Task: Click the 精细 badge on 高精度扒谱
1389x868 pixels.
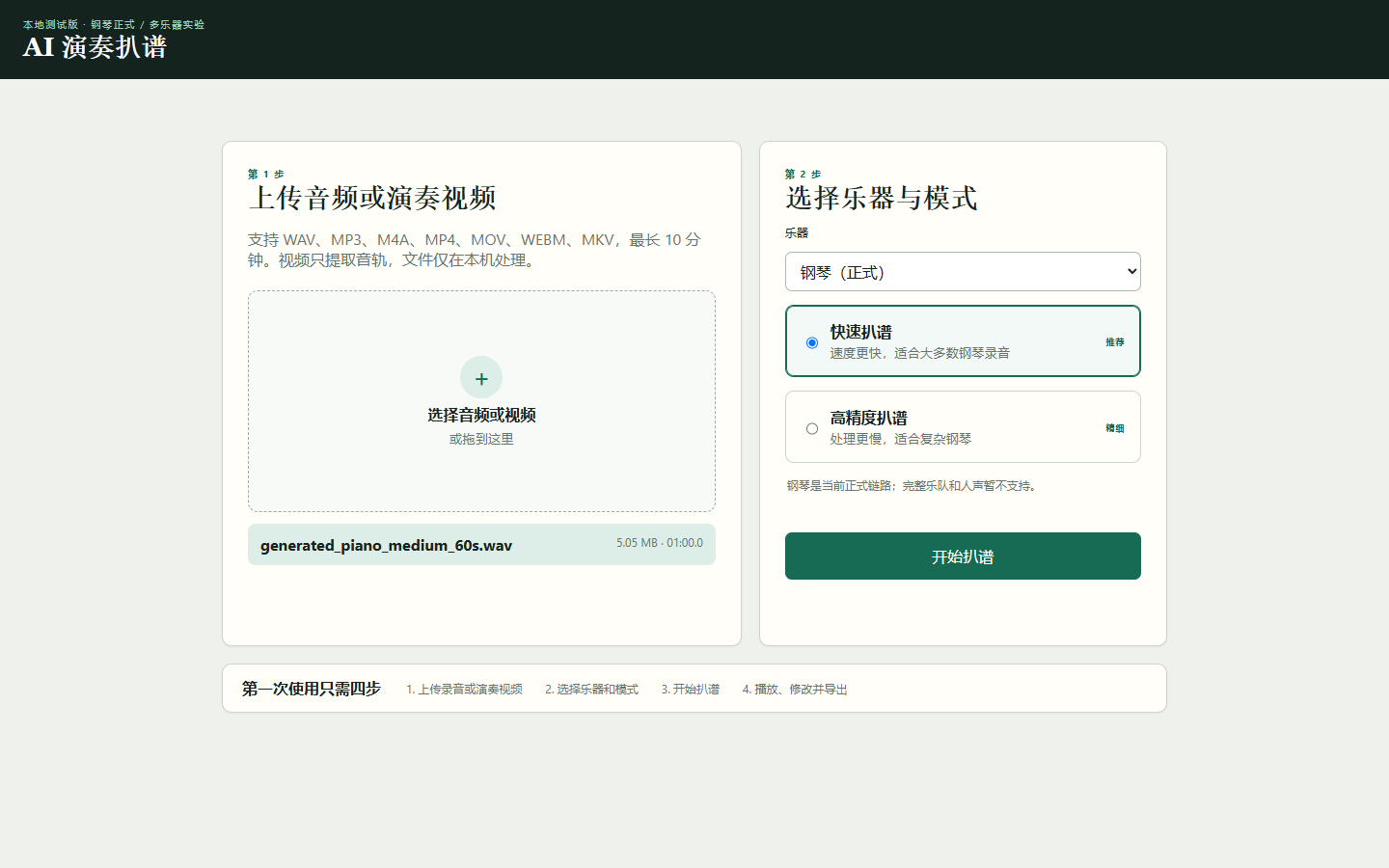Action: [1115, 428]
